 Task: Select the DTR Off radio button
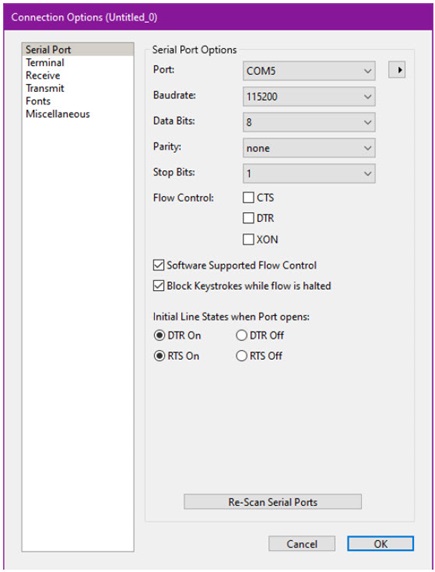tap(242, 335)
